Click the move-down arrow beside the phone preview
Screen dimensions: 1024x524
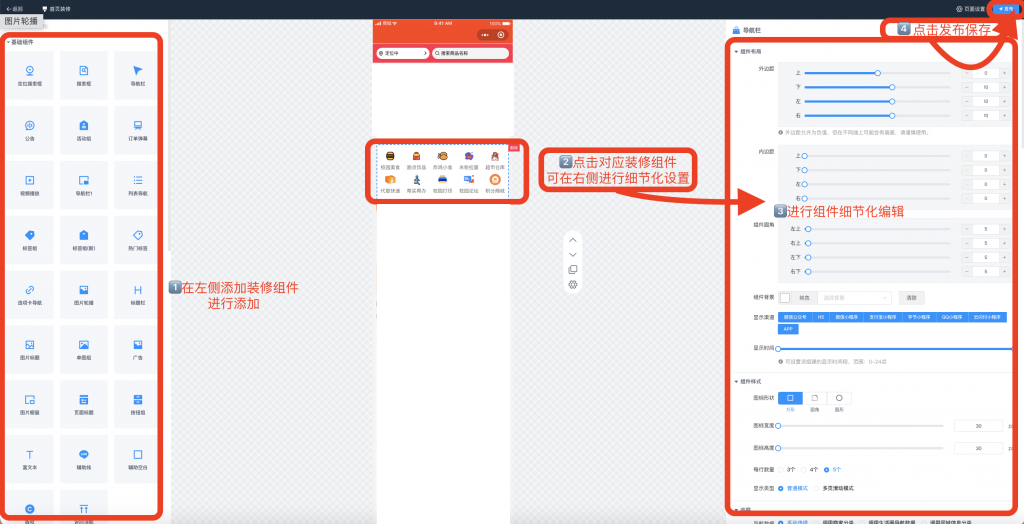[572, 254]
